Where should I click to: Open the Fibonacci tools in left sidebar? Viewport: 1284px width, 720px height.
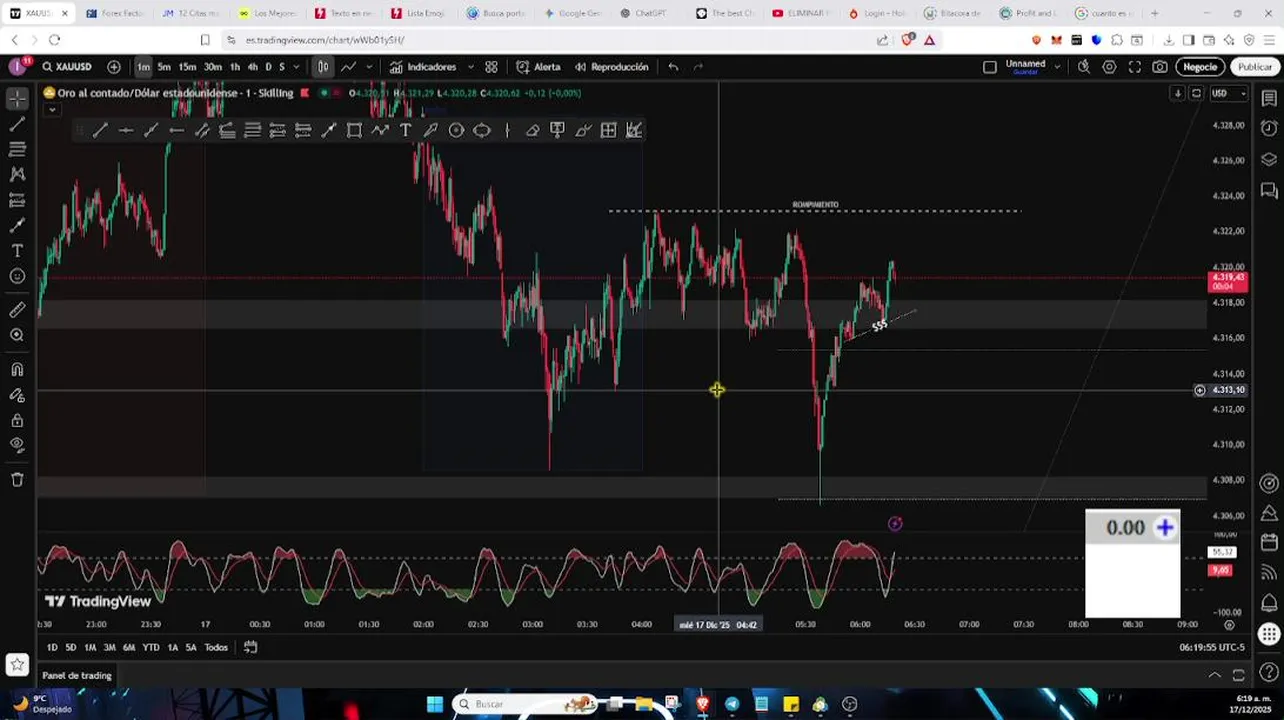click(17, 149)
